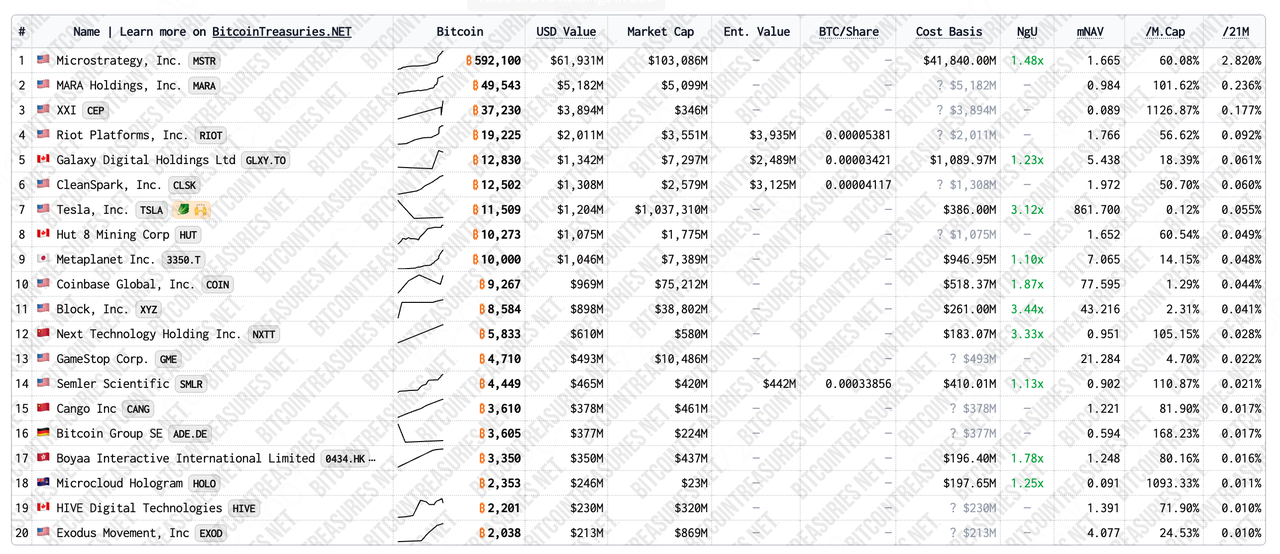Click the US flag beside XXI
1280x554 pixels.
point(43,111)
